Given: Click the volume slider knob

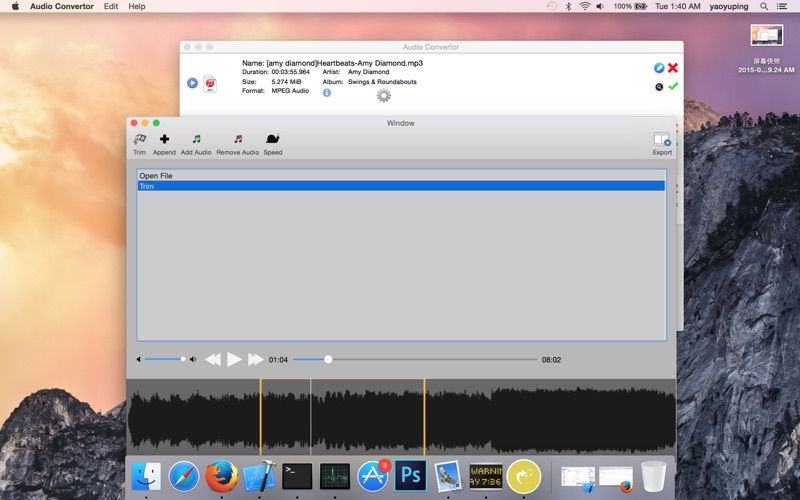Looking at the screenshot, I should coord(183,359).
